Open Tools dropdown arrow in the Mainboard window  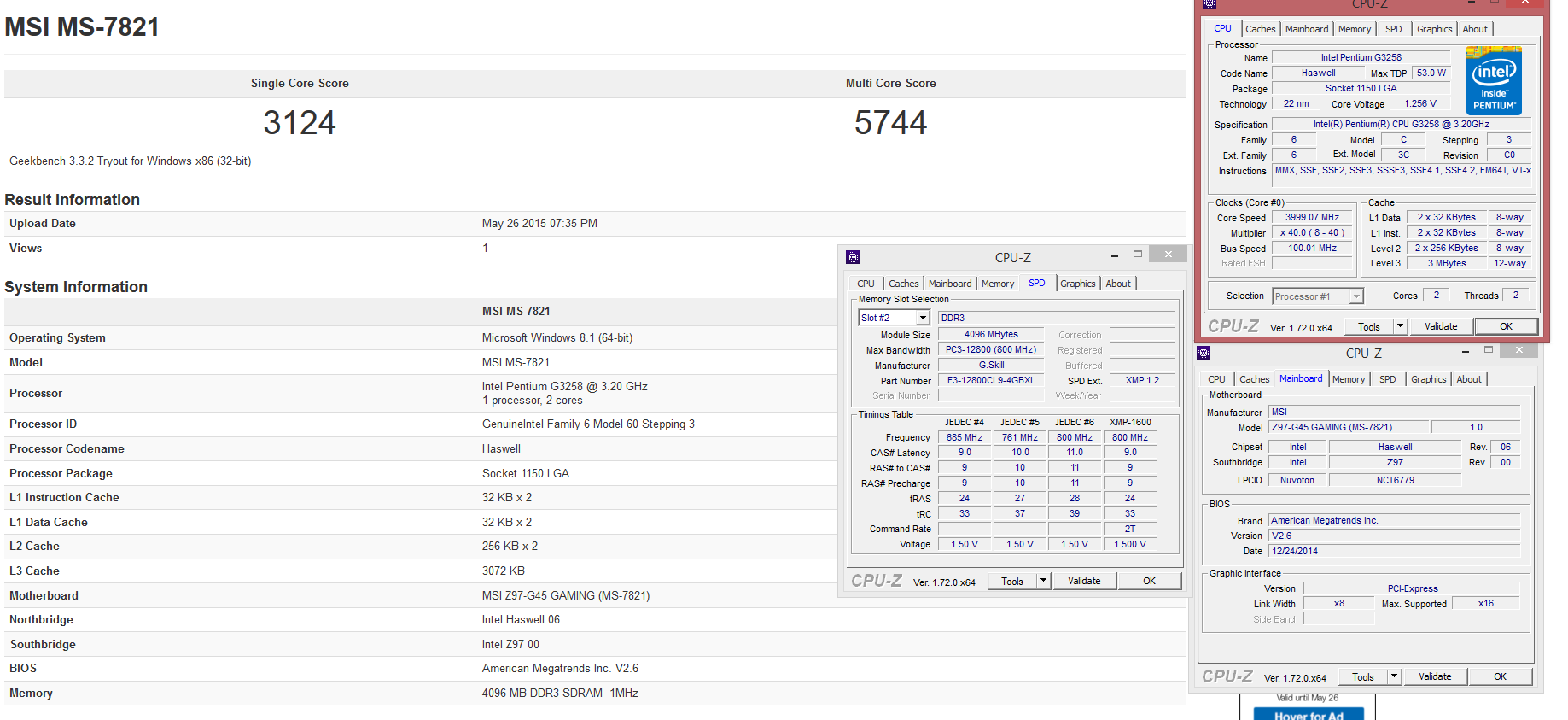(1394, 676)
